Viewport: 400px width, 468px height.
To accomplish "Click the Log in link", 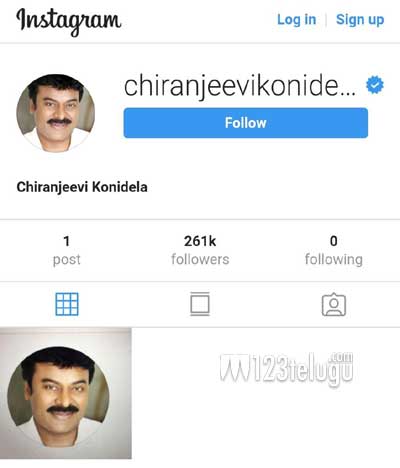I will 297,20.
